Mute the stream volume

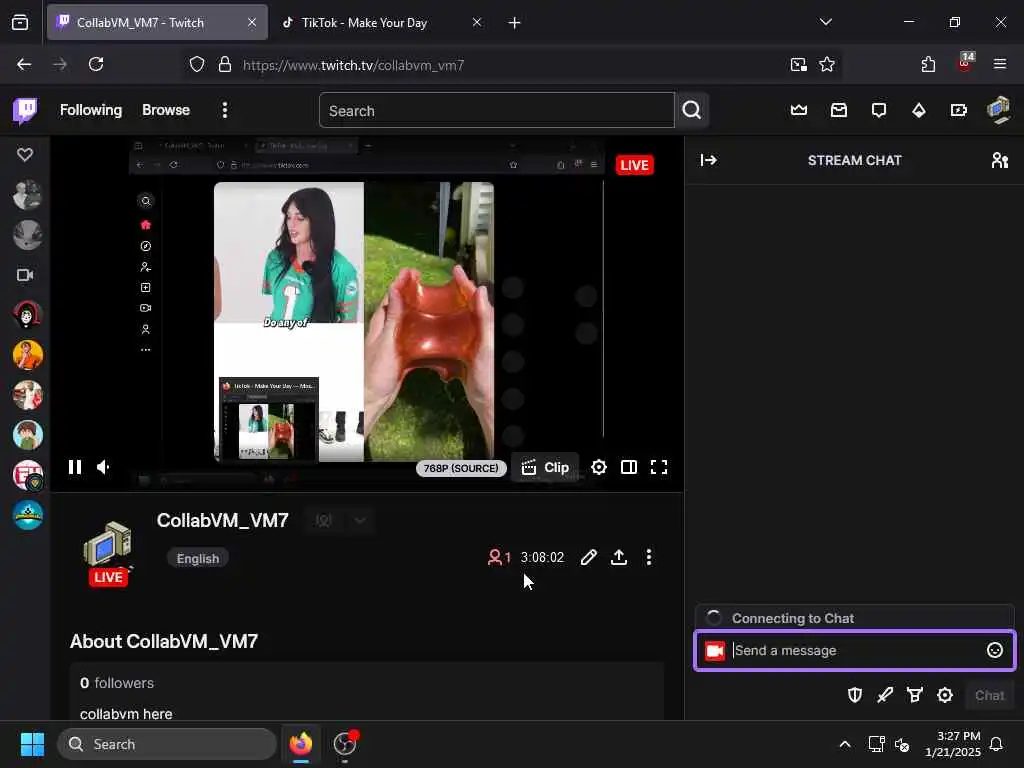103,467
